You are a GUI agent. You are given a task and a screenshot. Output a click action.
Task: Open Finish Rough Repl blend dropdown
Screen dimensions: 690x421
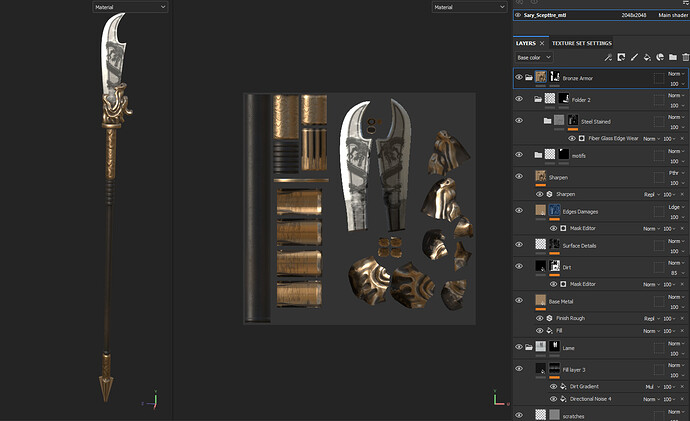pyautogui.click(x=652, y=318)
